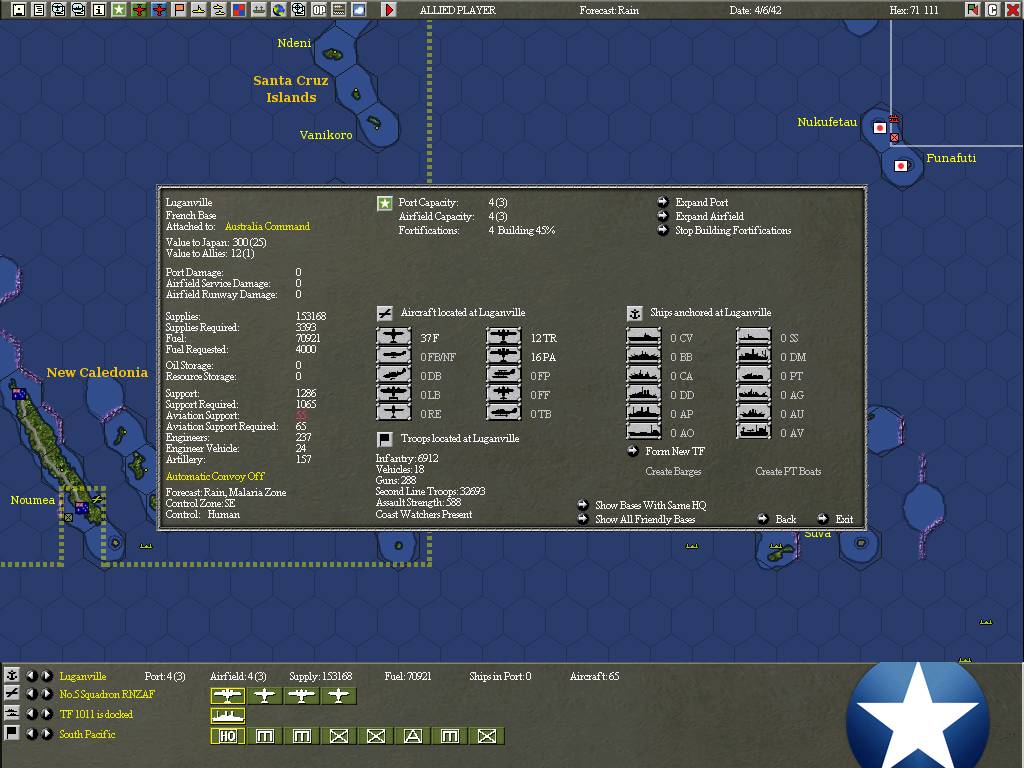Image resolution: width=1024 pixels, height=768 pixels.
Task: Toggle the Control: Human setting
Action: pos(202,515)
